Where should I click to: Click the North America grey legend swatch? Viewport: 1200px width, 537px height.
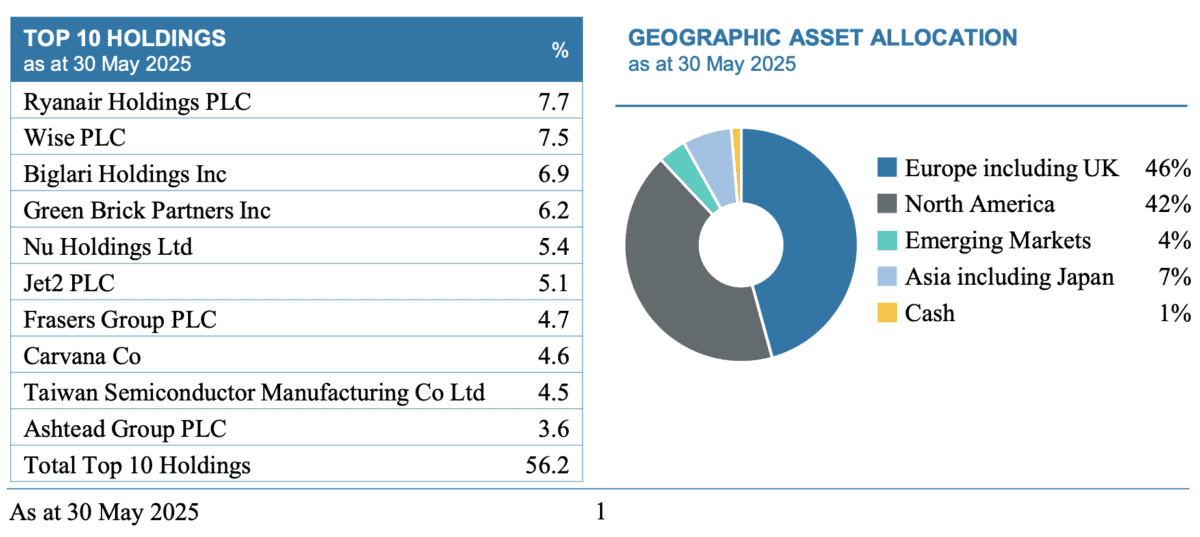coord(887,204)
